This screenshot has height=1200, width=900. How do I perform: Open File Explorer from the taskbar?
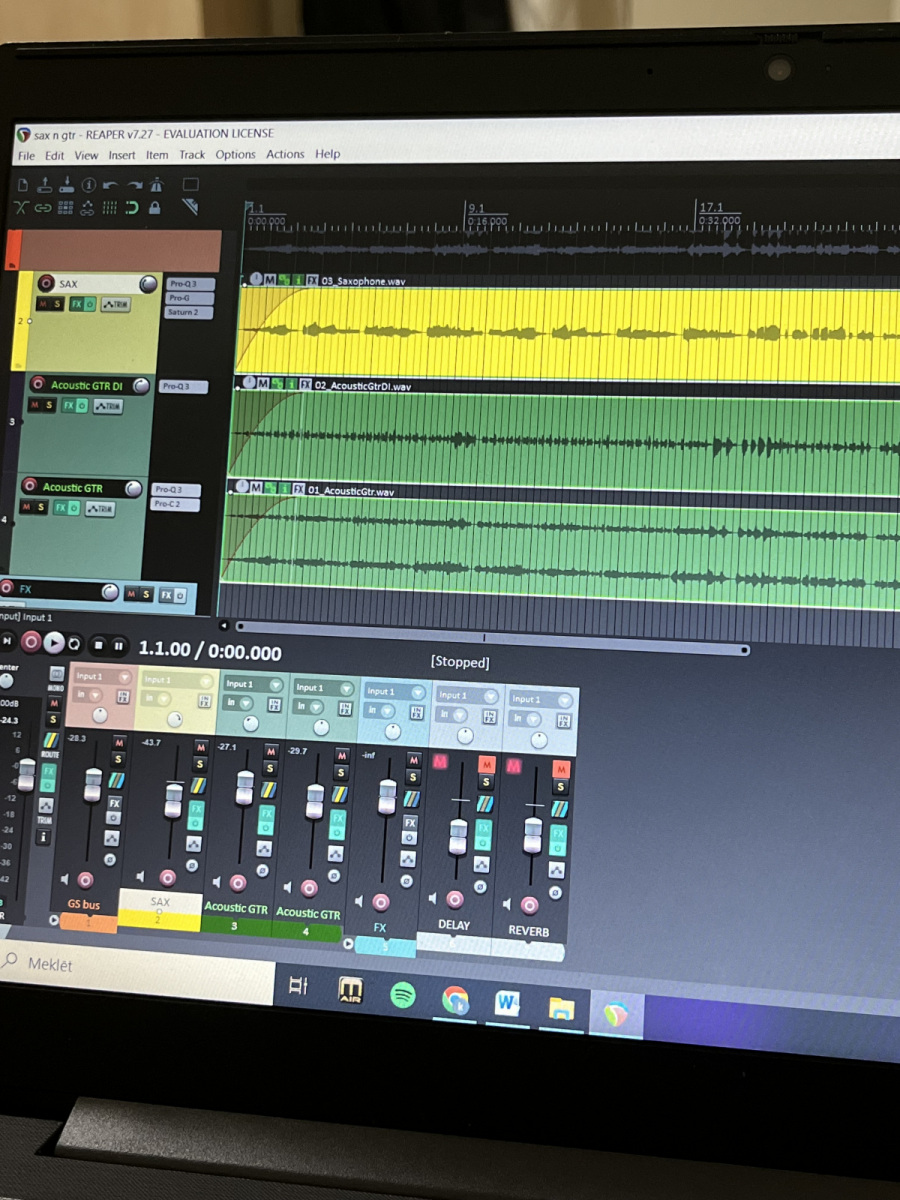pos(562,1008)
